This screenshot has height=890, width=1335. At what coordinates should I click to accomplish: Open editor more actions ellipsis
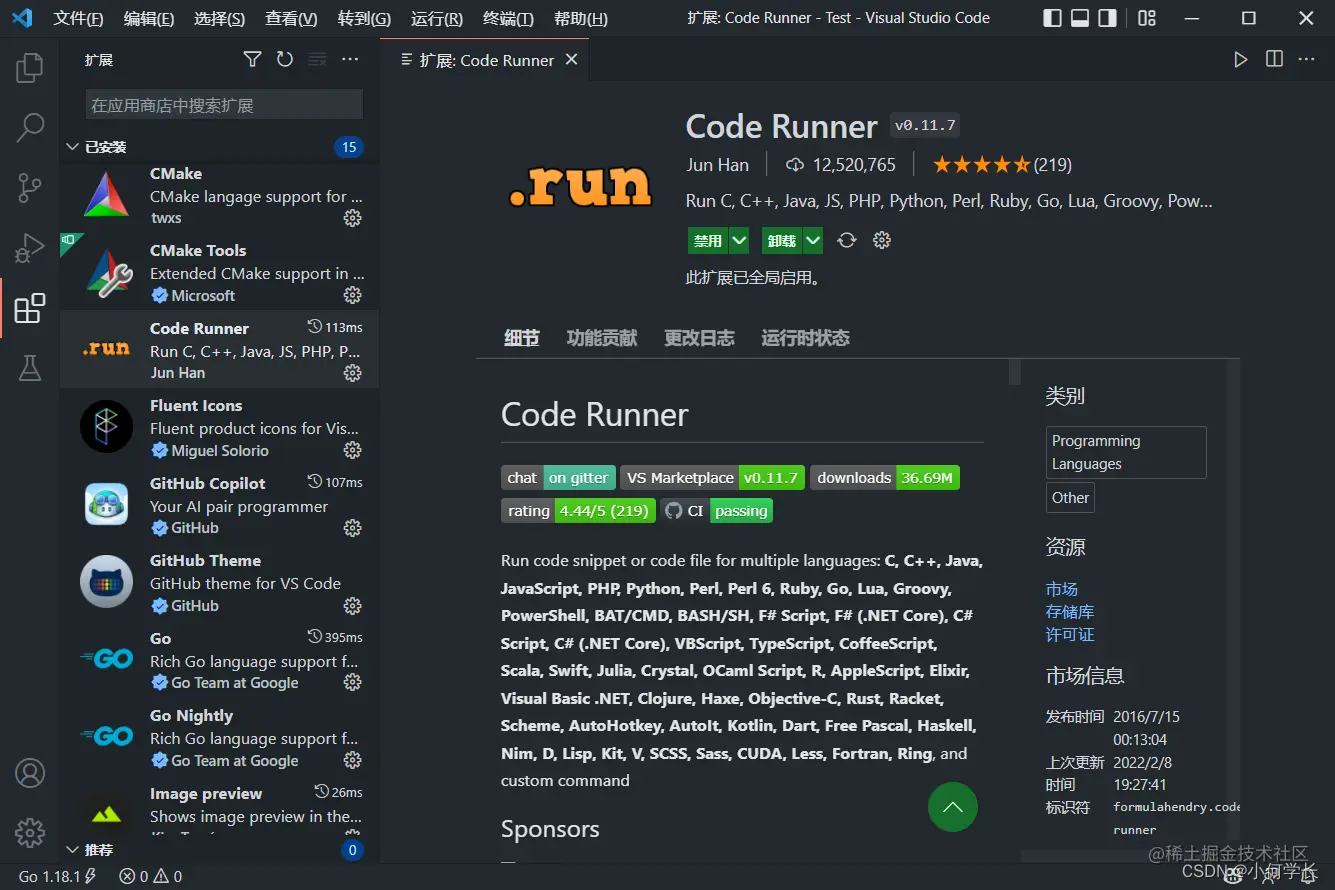[1307, 60]
